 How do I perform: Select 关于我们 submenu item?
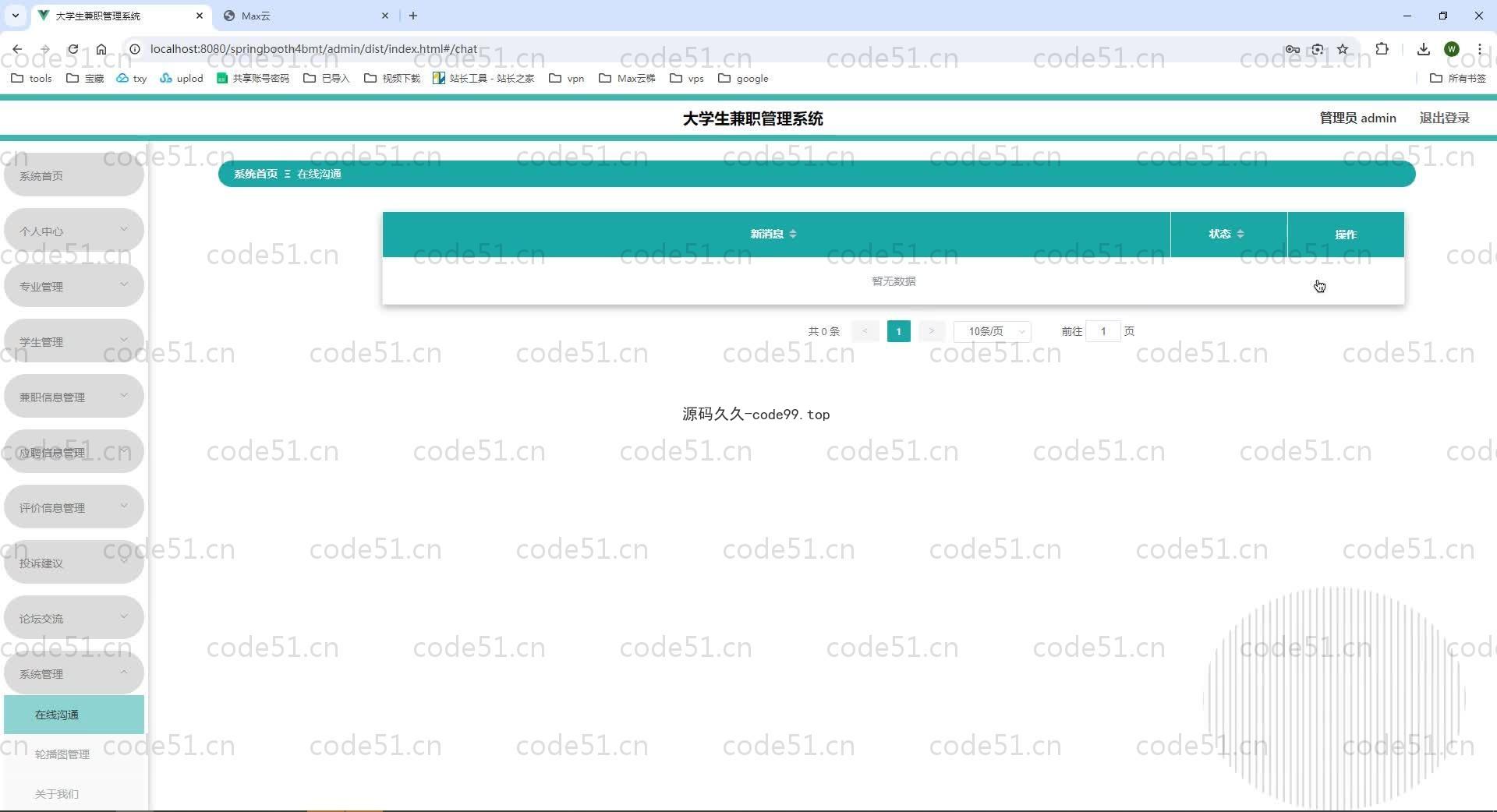click(74, 794)
